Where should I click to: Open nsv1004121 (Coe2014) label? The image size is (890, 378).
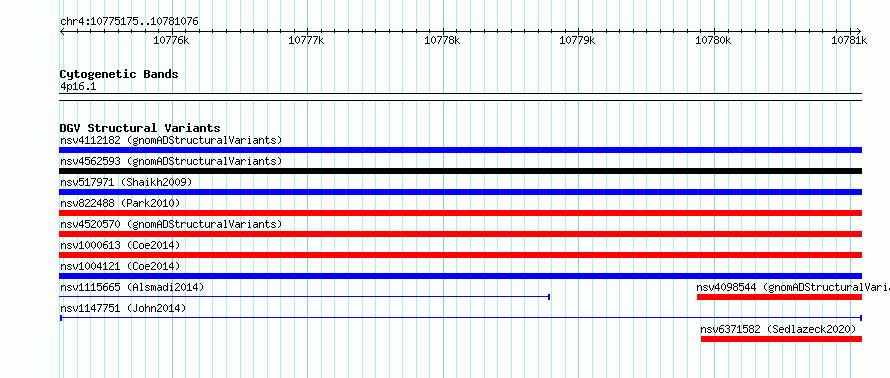pyautogui.click(x=120, y=266)
